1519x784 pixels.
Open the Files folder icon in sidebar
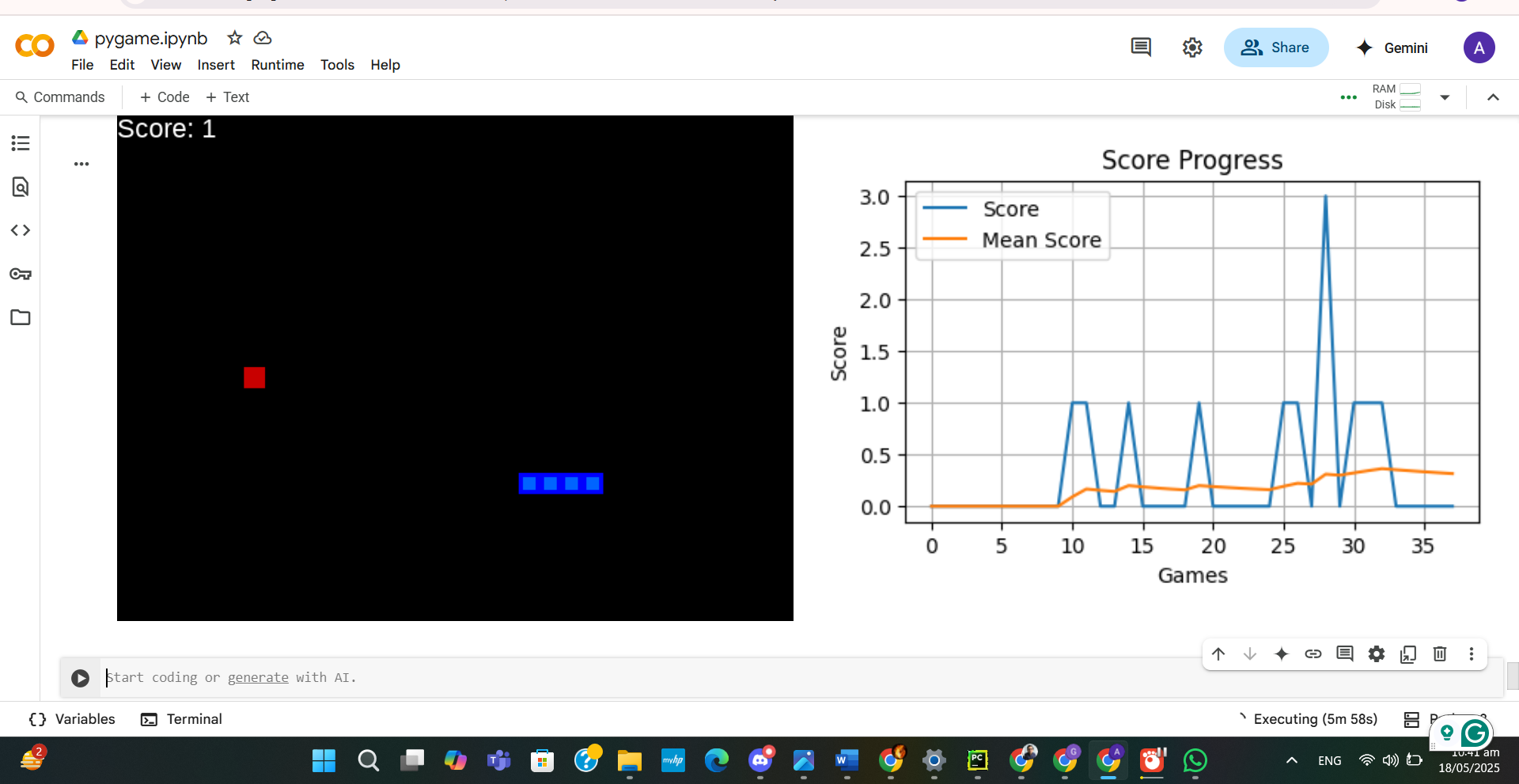click(x=21, y=317)
